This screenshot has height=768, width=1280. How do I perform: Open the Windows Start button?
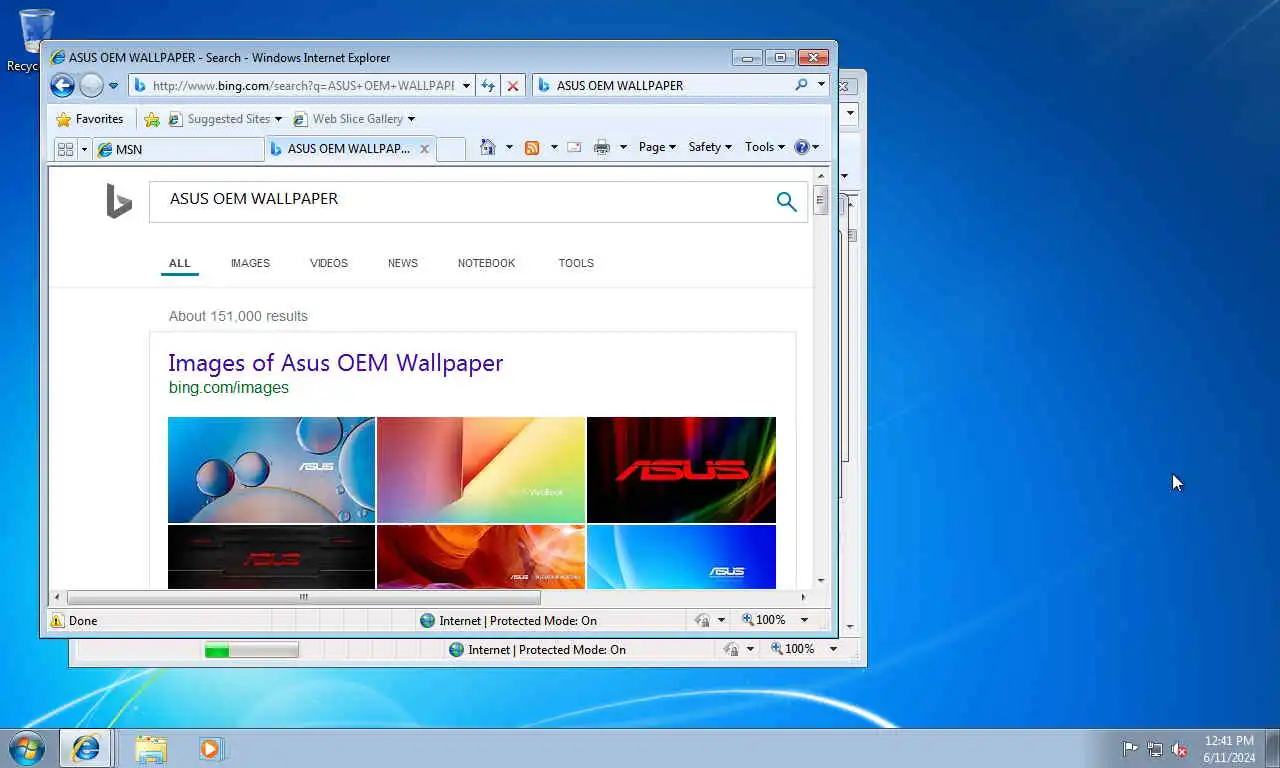[x=27, y=748]
